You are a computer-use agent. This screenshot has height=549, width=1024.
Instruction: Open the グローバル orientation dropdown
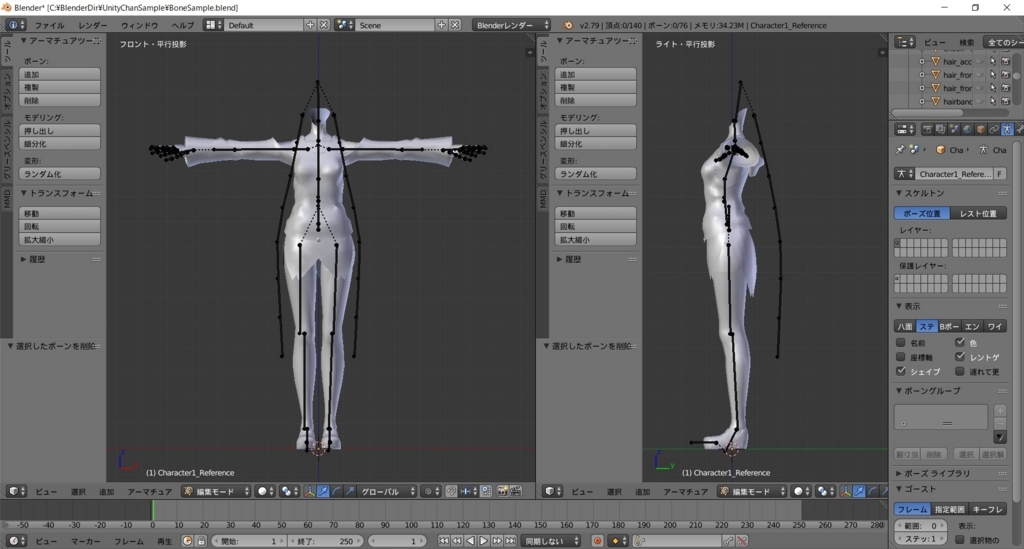coord(385,491)
